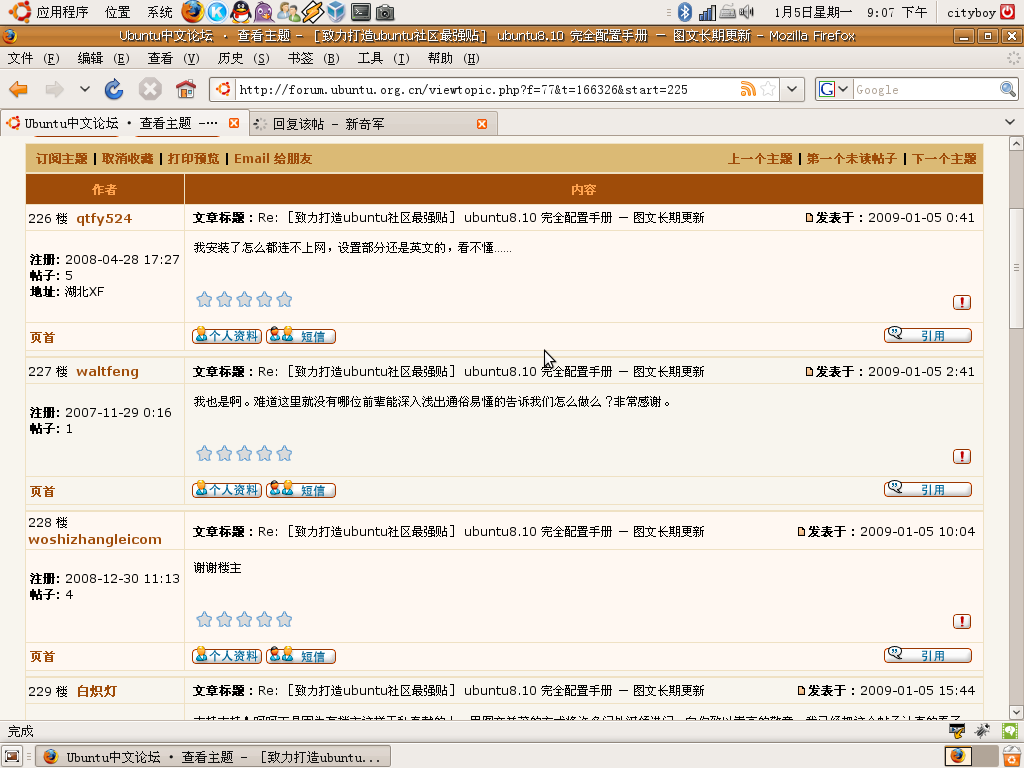Open user qtfy524's profile link
This screenshot has height=768, width=1024.
coord(104,218)
